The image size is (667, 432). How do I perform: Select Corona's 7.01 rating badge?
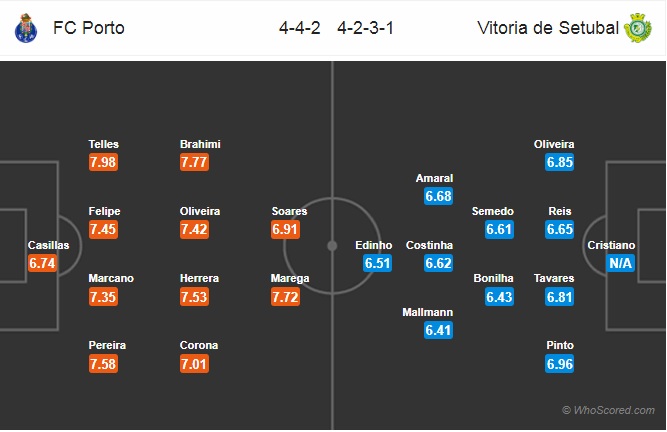pyautogui.click(x=194, y=364)
